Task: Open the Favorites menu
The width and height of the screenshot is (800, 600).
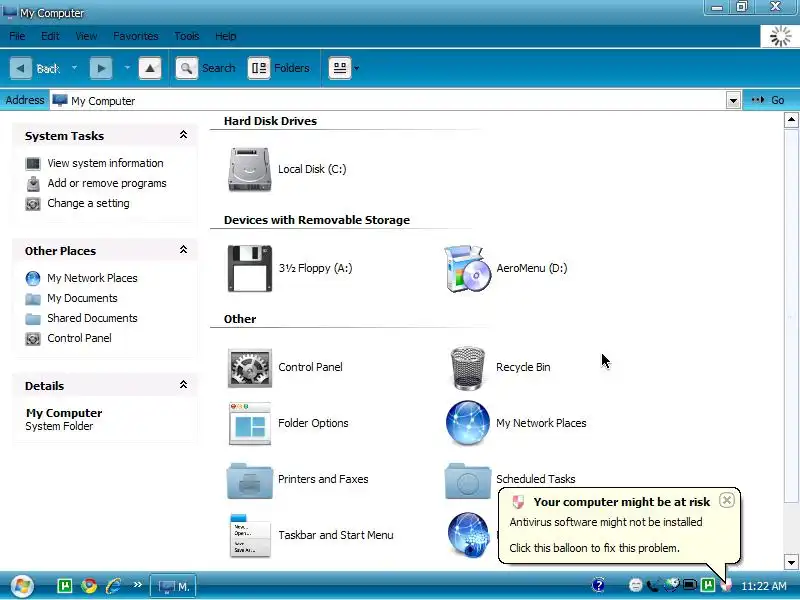Action: [x=136, y=36]
